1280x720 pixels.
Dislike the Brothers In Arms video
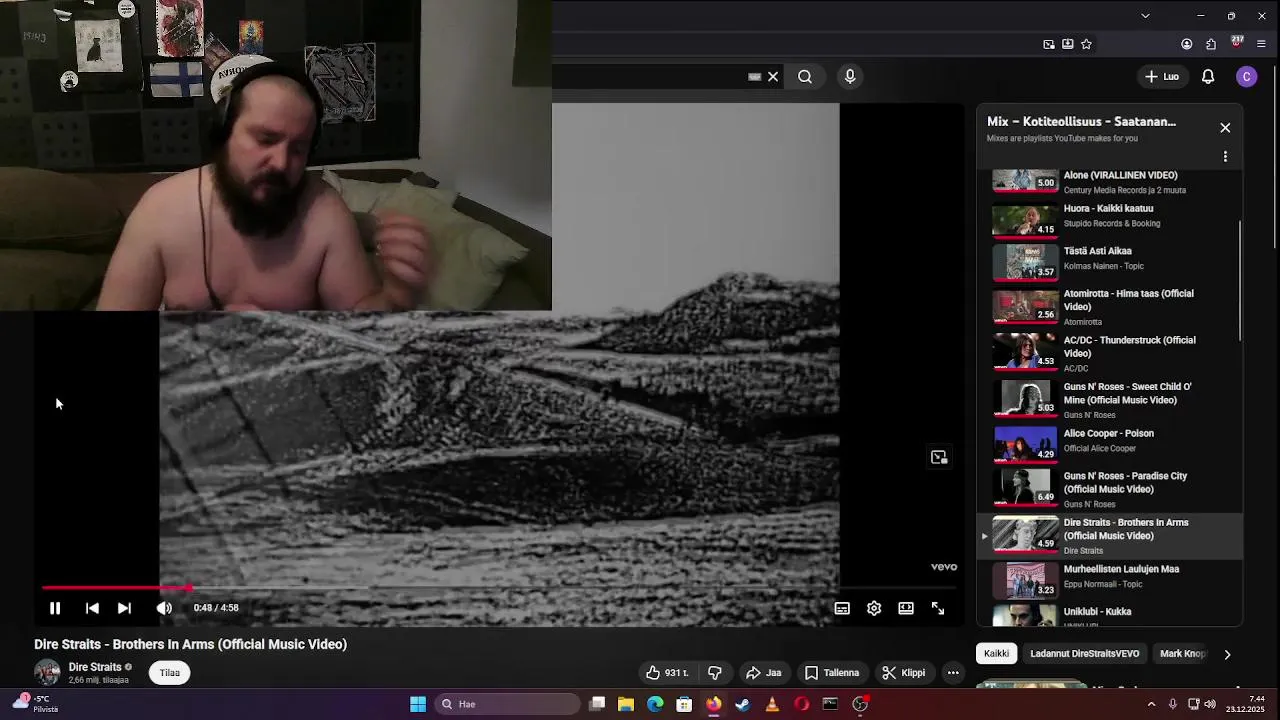[x=715, y=673]
